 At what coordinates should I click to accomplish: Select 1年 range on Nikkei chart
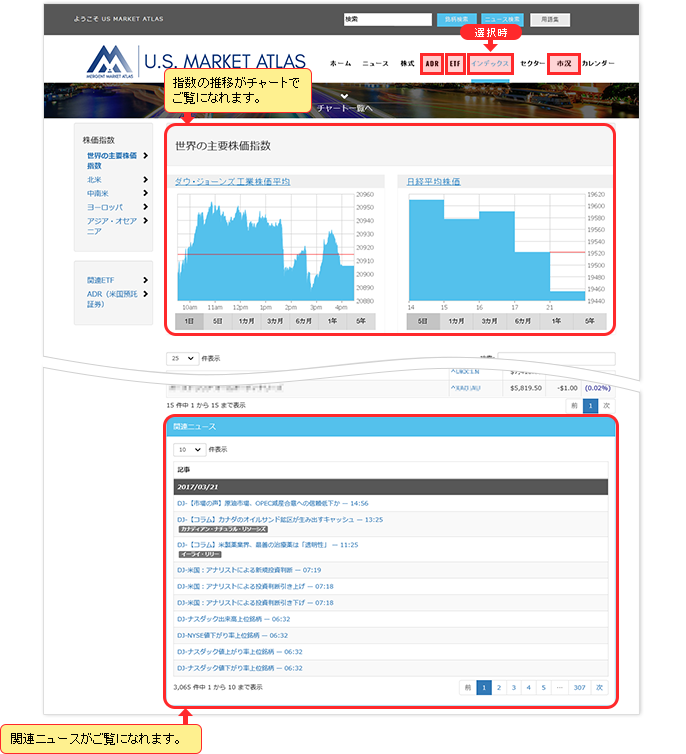tap(556, 321)
